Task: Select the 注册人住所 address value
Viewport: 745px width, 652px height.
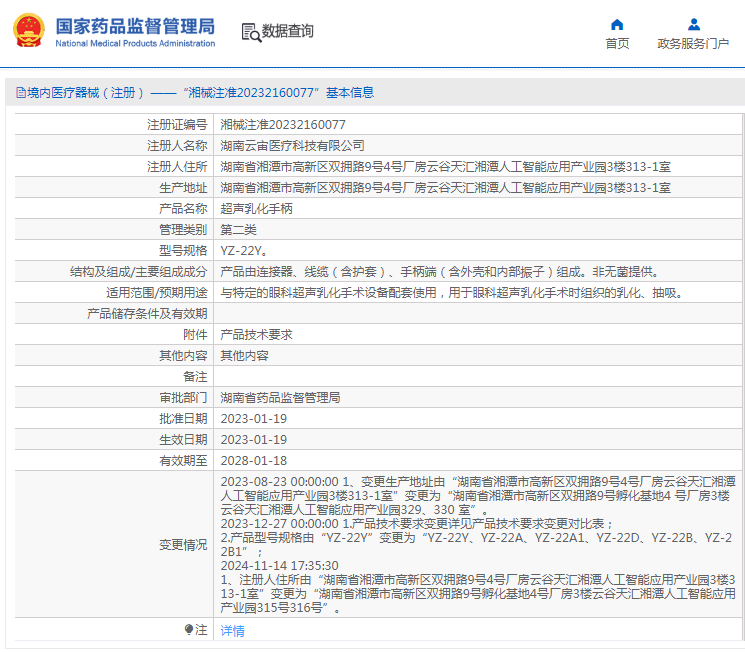Action: [445, 167]
